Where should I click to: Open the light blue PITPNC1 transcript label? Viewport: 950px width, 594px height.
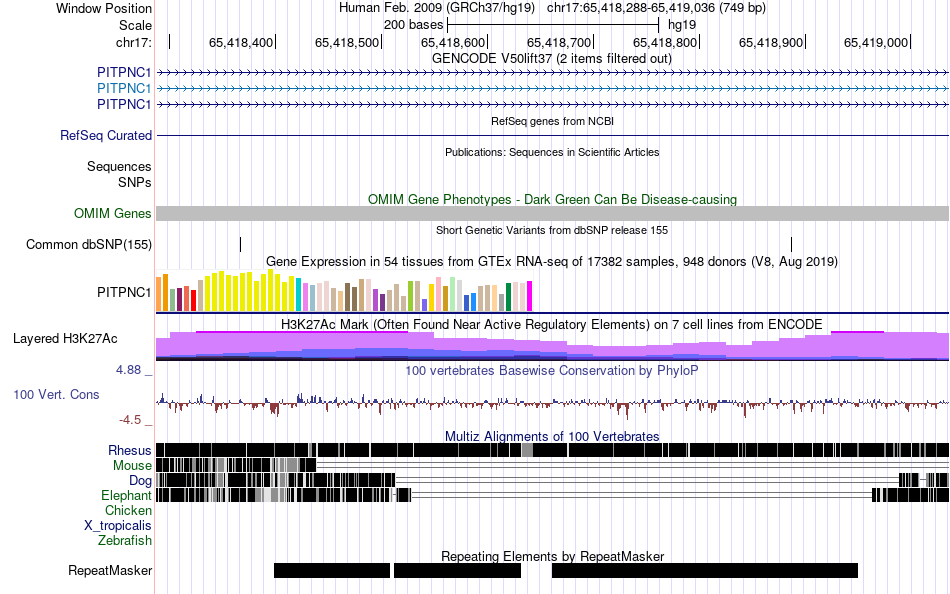coord(124,88)
